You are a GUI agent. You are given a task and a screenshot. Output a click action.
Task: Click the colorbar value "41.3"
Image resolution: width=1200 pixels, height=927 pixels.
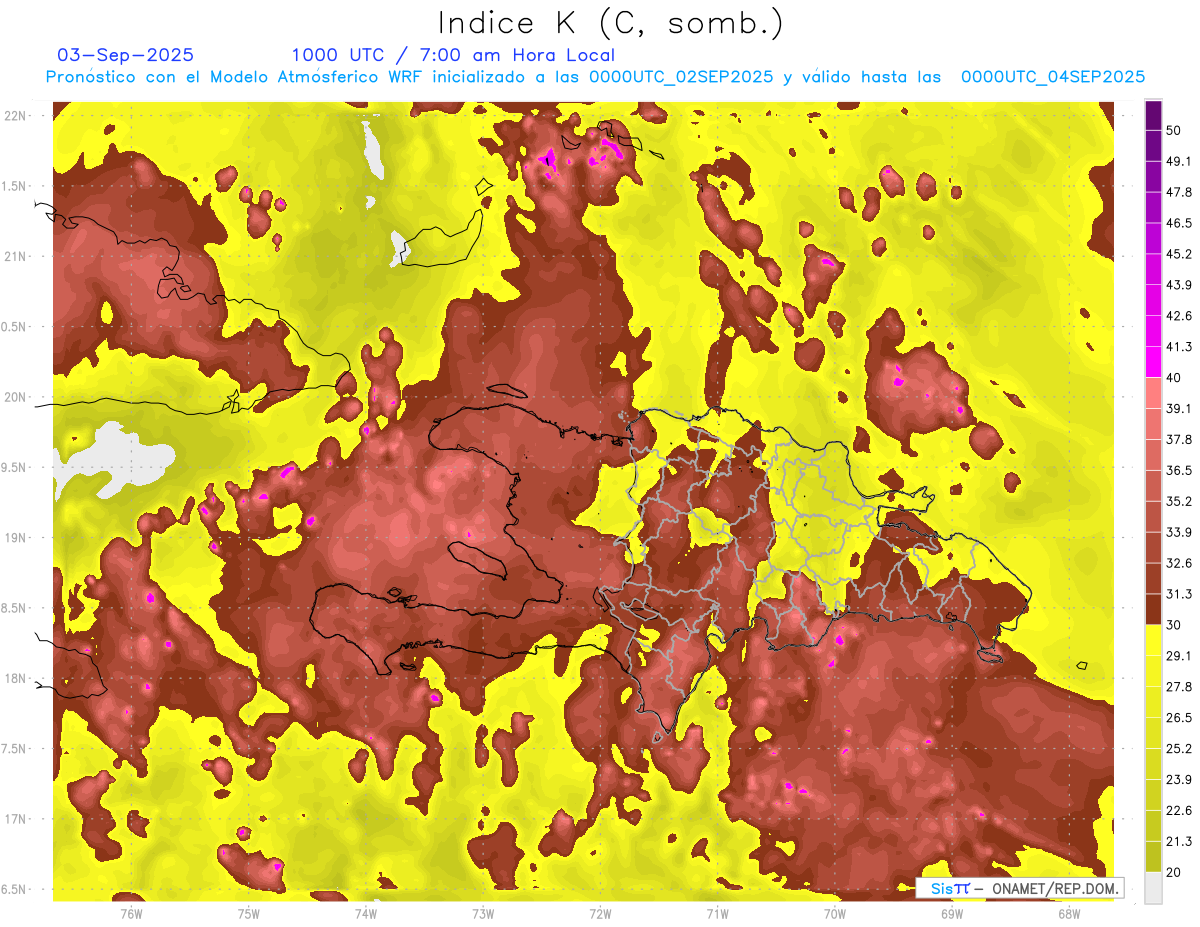tap(1179, 346)
